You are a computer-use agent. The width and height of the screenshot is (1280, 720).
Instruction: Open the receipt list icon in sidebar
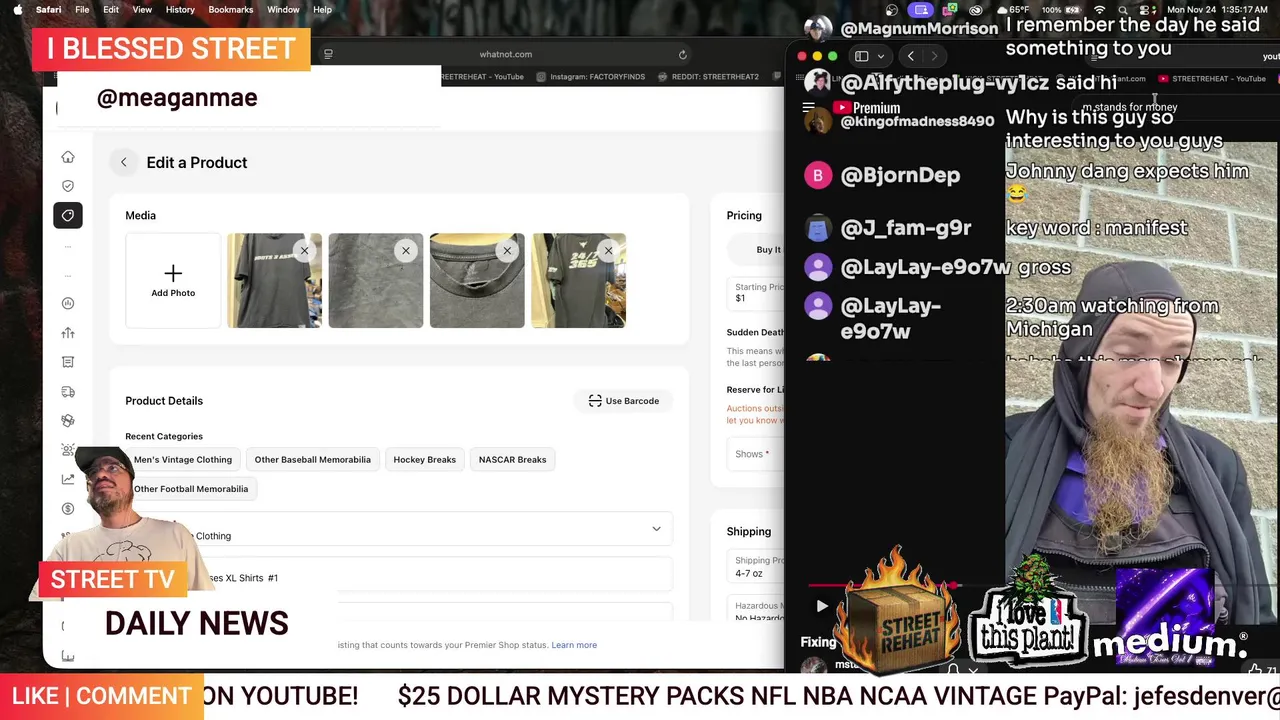pos(68,362)
